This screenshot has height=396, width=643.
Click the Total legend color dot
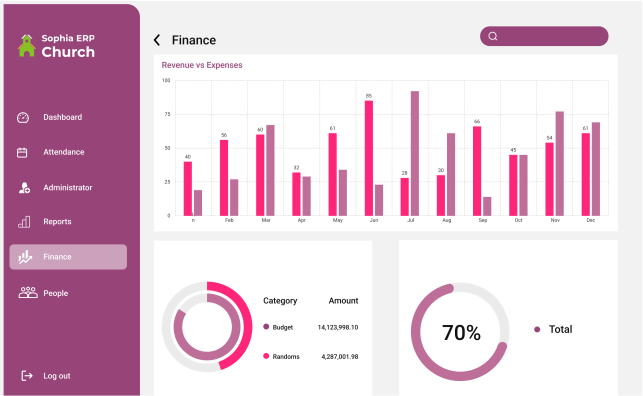pos(537,329)
